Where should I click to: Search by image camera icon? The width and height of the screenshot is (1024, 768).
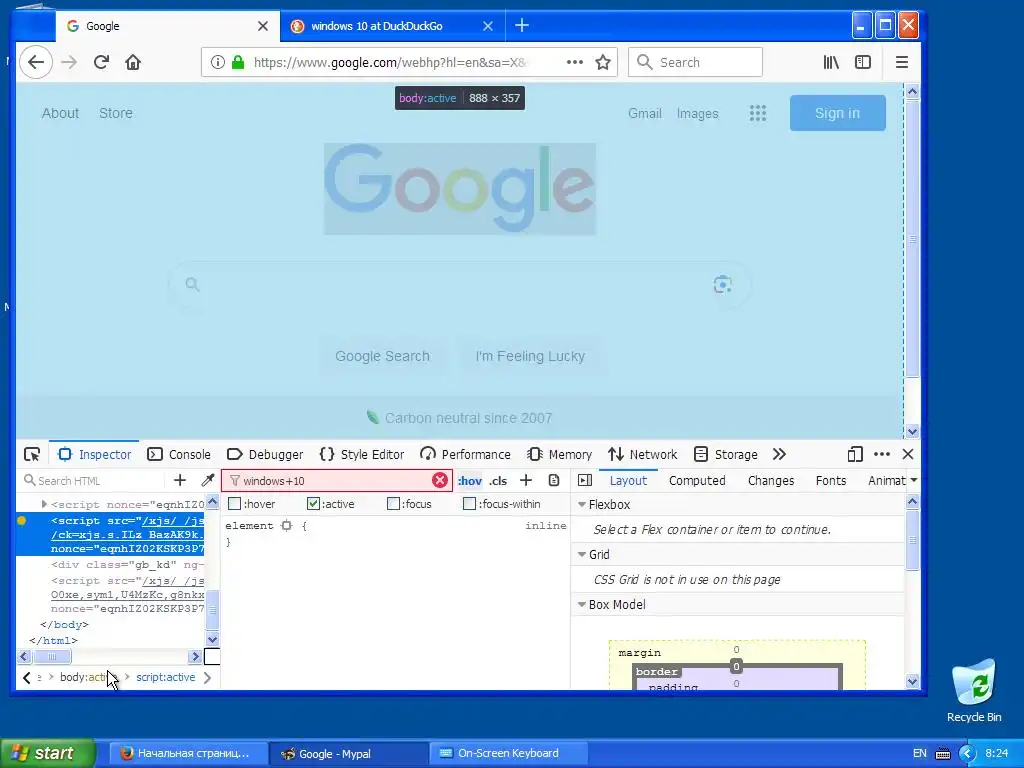coord(722,285)
